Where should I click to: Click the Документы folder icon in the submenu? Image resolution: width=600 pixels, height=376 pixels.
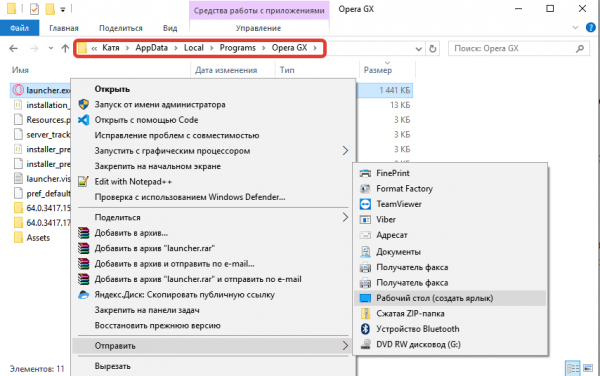pyautogui.click(x=365, y=251)
